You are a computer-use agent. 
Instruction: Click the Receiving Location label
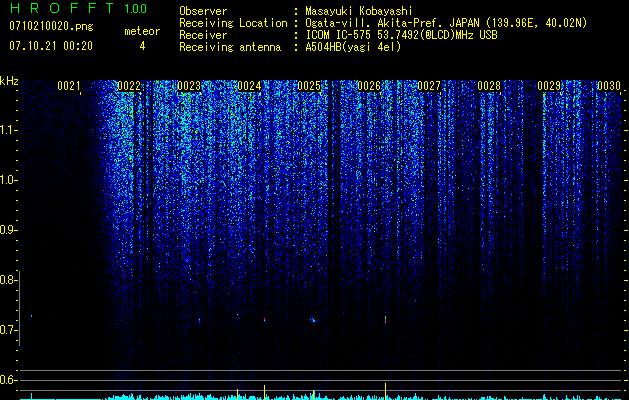click(x=233, y=23)
